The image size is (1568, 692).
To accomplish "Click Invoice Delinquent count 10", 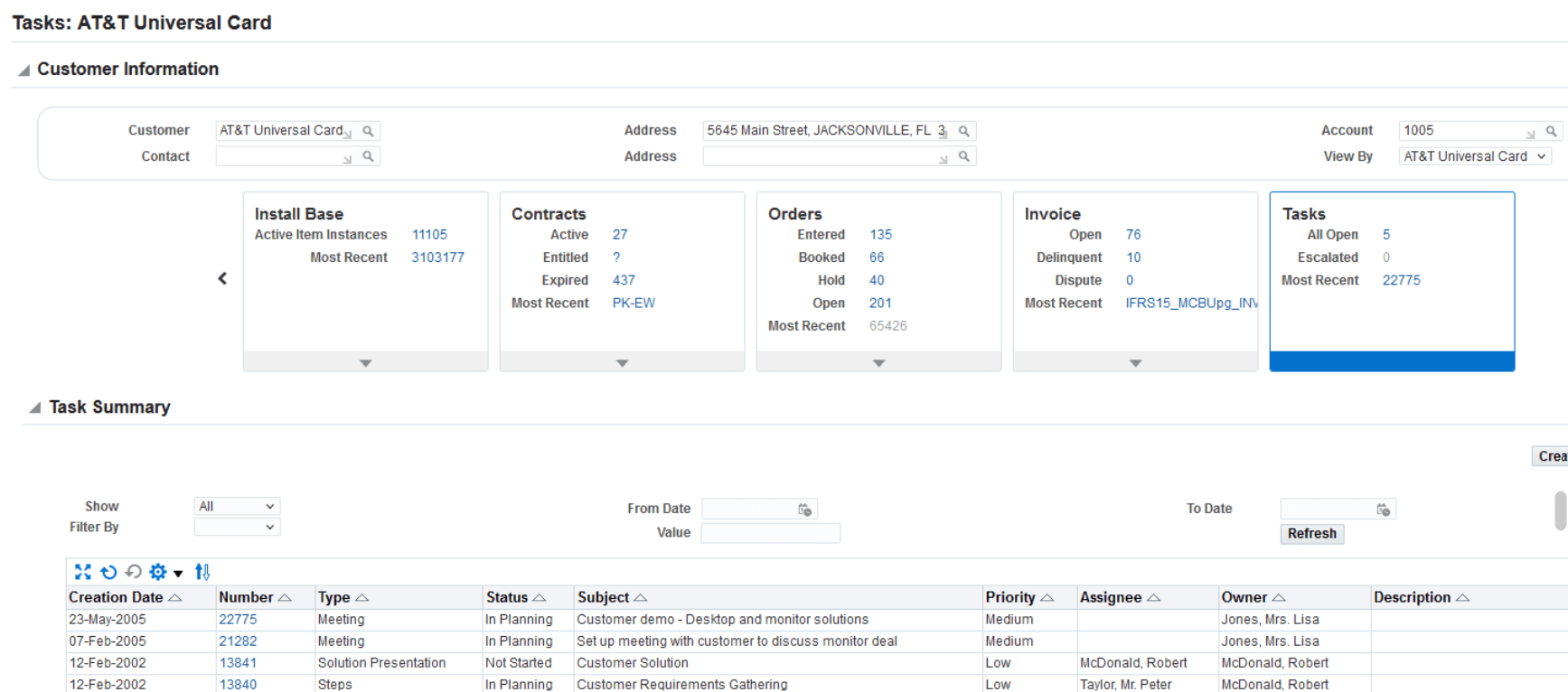I will (x=1133, y=257).
